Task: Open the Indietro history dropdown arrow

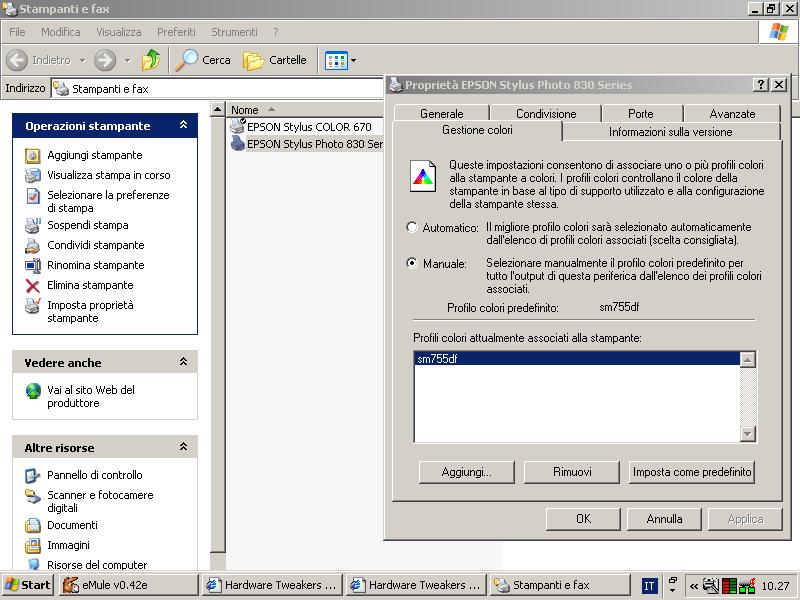Action: (x=82, y=61)
